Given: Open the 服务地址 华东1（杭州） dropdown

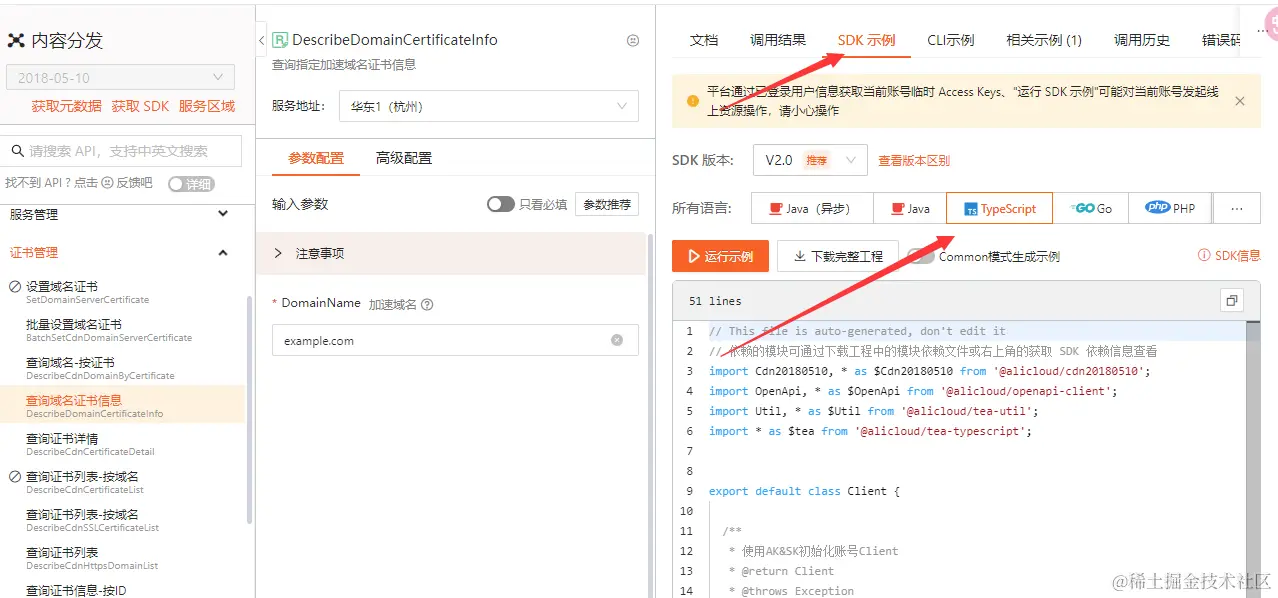Looking at the screenshot, I should [488, 105].
